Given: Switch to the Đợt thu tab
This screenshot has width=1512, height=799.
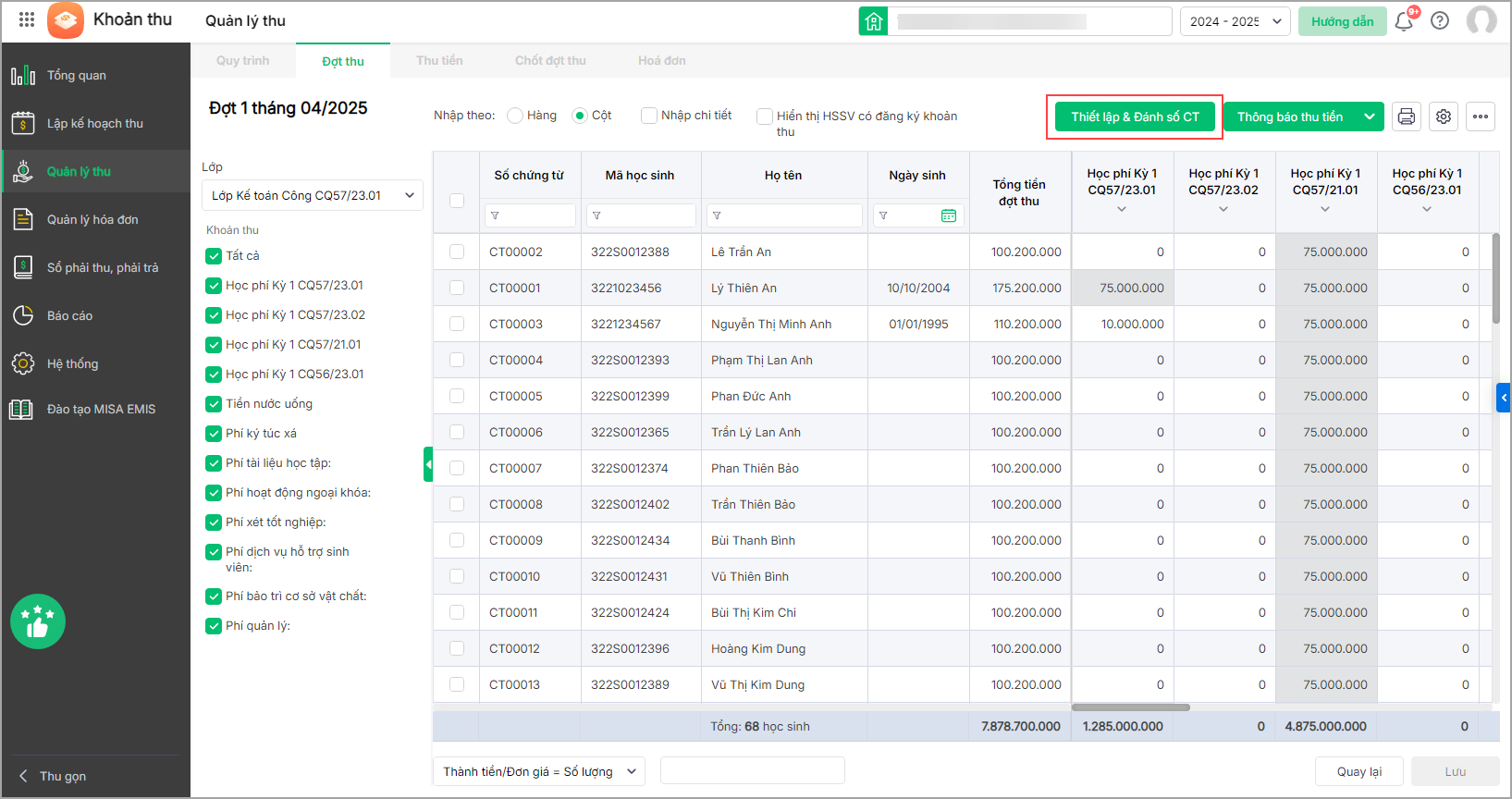Looking at the screenshot, I should [343, 61].
